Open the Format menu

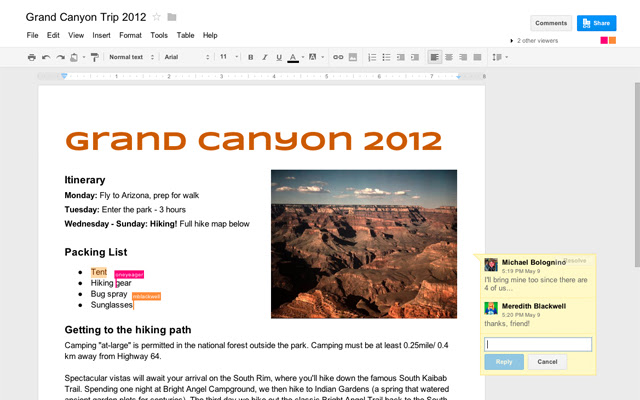pos(130,35)
